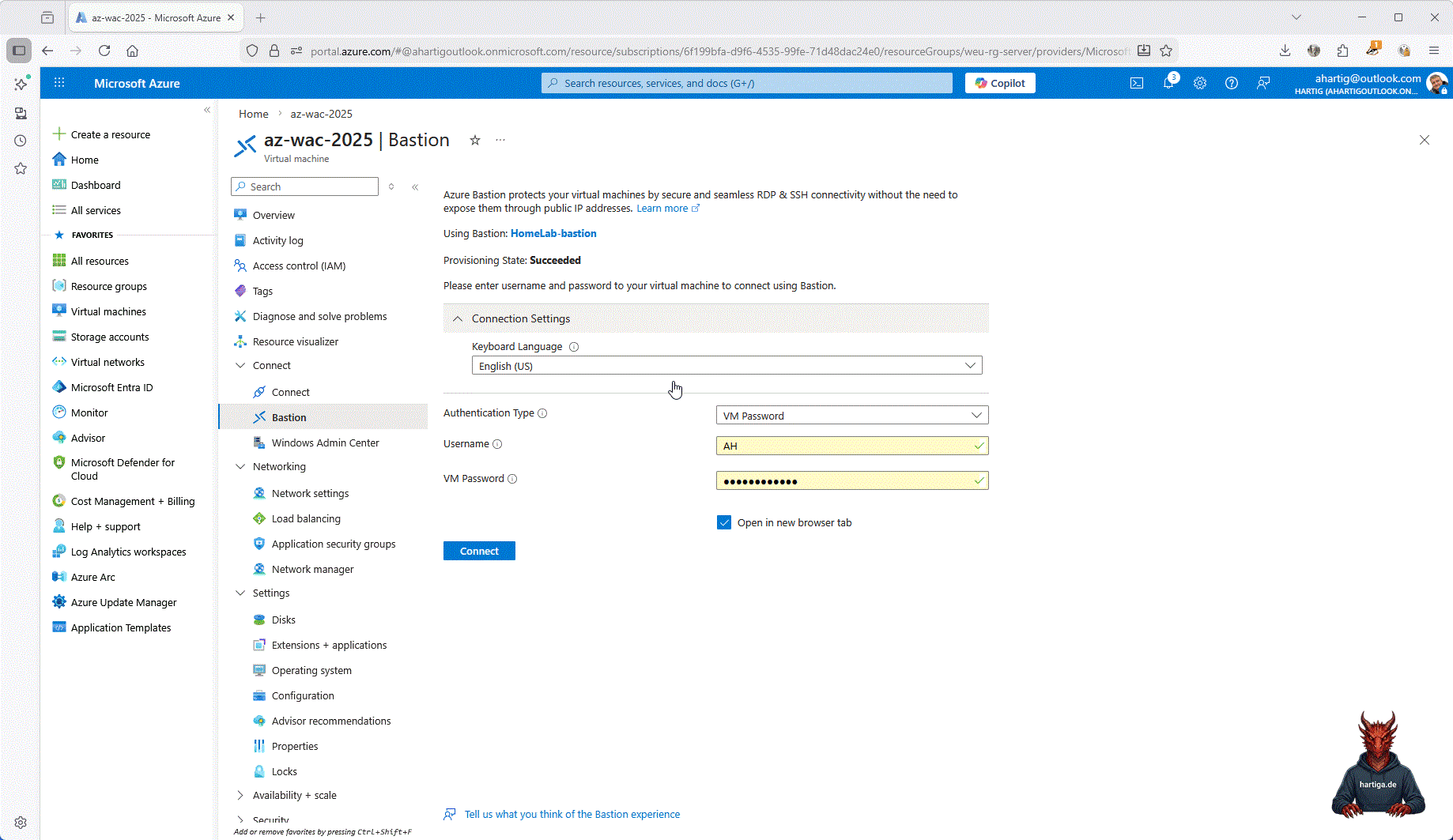Viewport: 1453px width, 840px height.
Task: Select Overview in the VM menu
Action: (274, 214)
